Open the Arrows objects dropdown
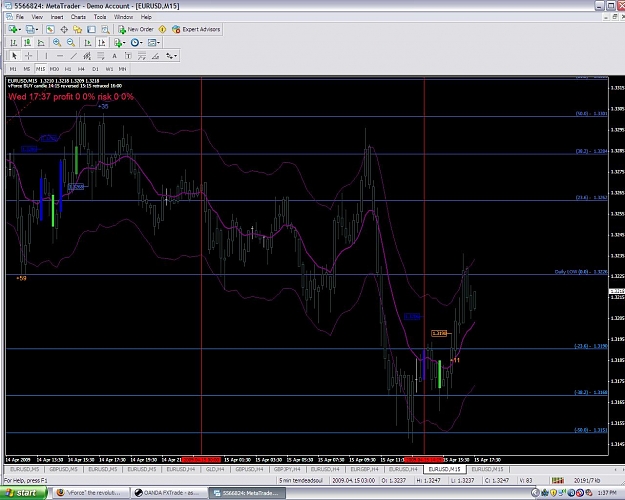 [171, 56]
